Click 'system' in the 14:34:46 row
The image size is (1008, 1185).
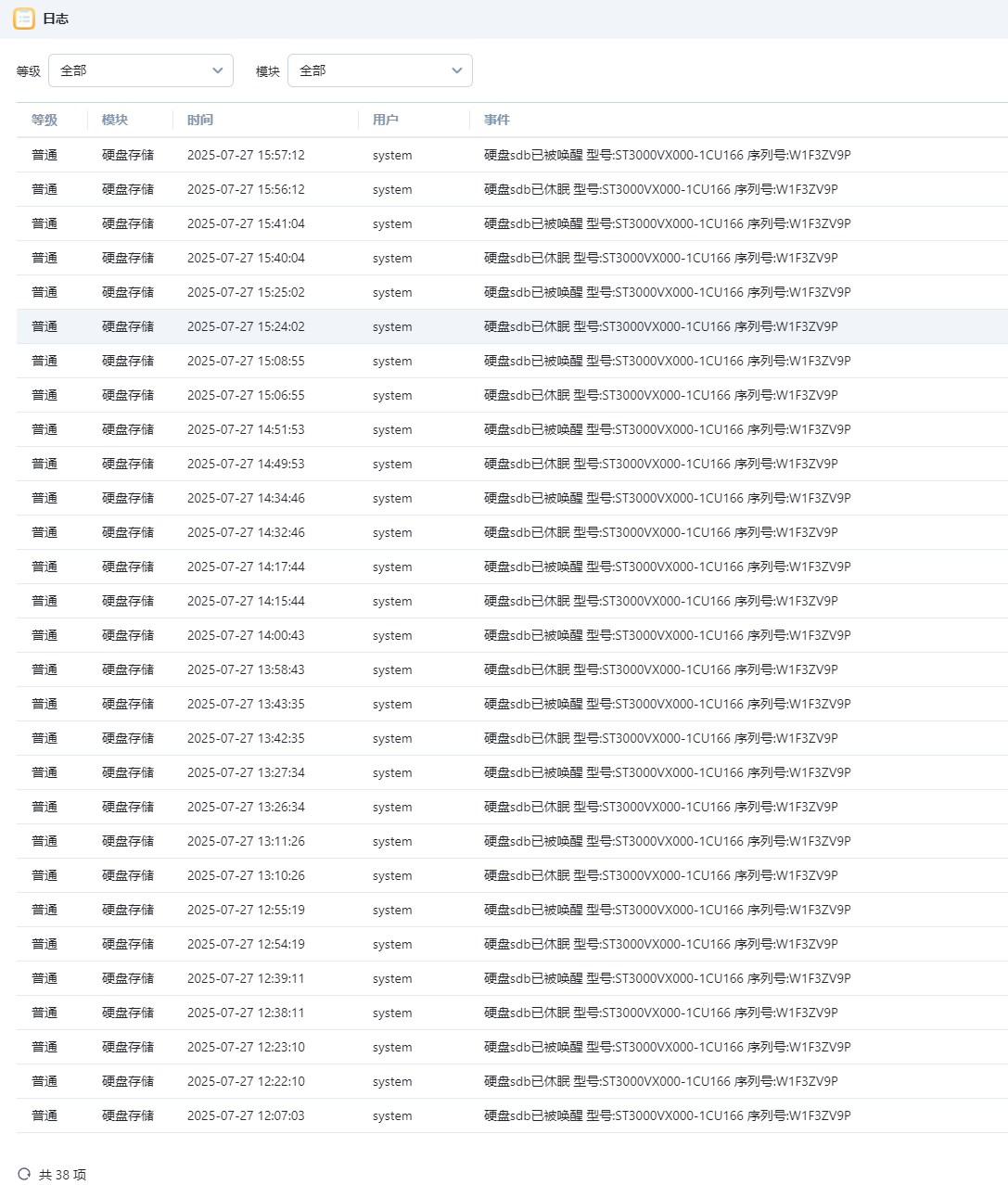pos(392,498)
